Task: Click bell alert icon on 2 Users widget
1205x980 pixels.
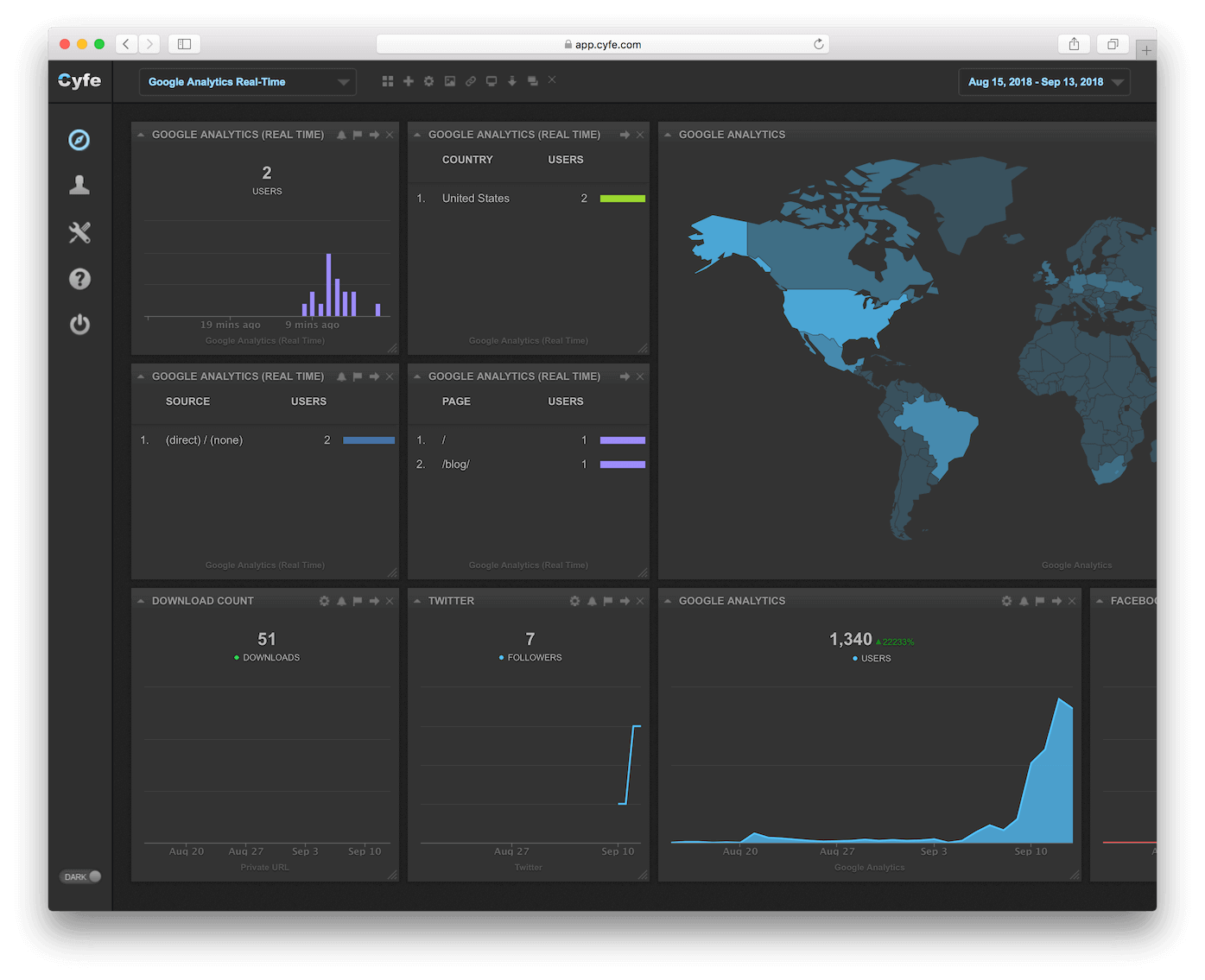Action: tap(341, 135)
